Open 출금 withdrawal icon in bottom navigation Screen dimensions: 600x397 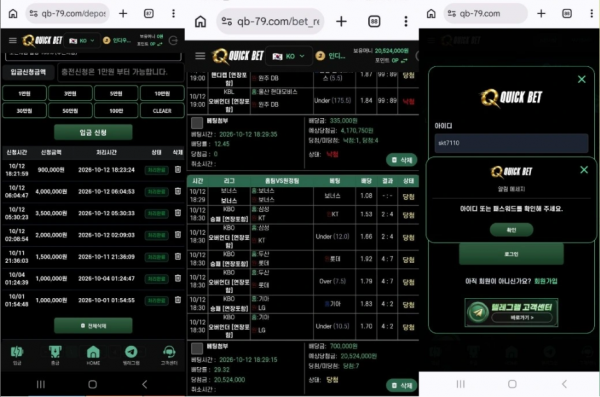[x=55, y=355]
